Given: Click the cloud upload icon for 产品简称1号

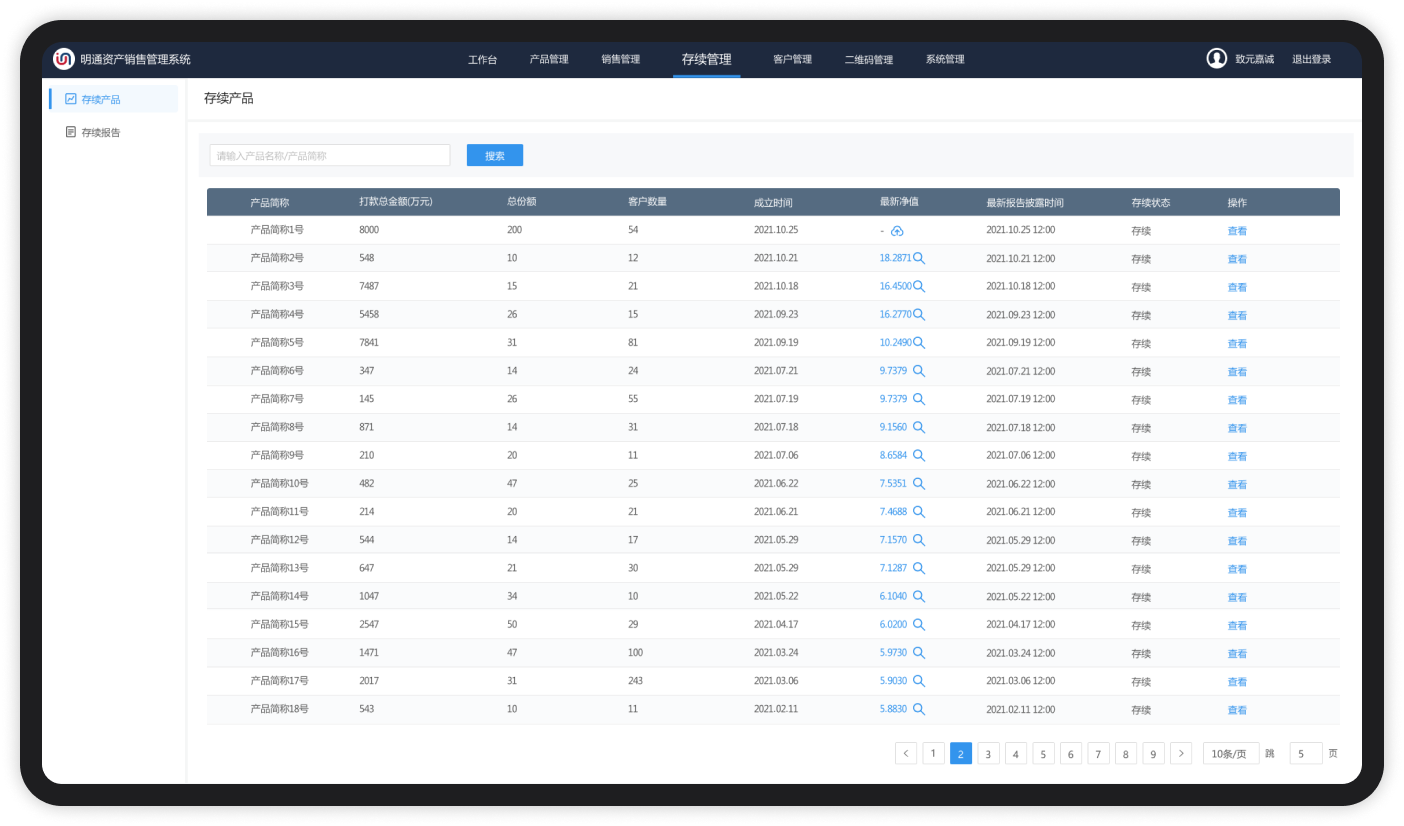Looking at the screenshot, I should tap(897, 231).
